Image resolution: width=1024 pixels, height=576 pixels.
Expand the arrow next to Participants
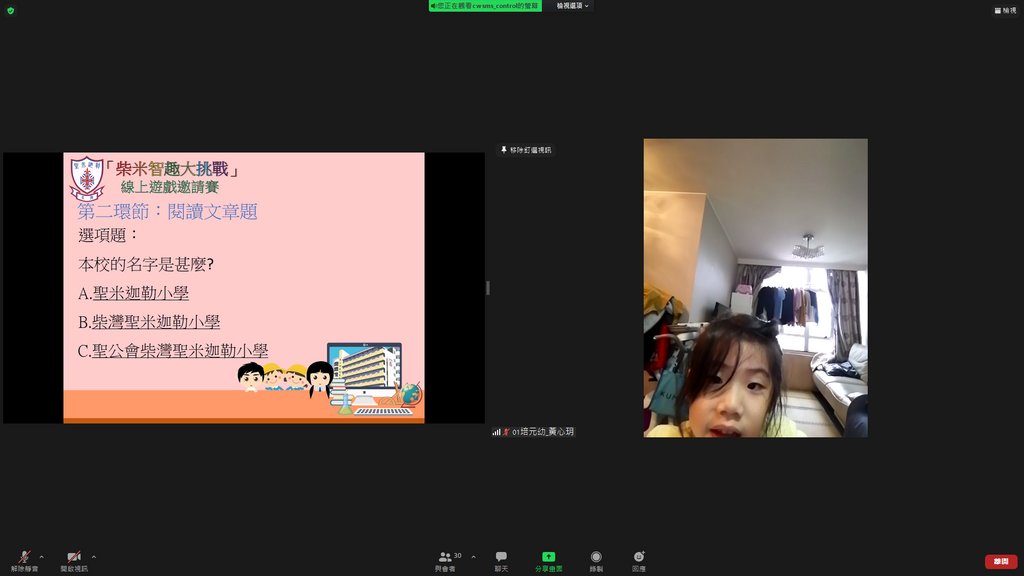pos(473,556)
